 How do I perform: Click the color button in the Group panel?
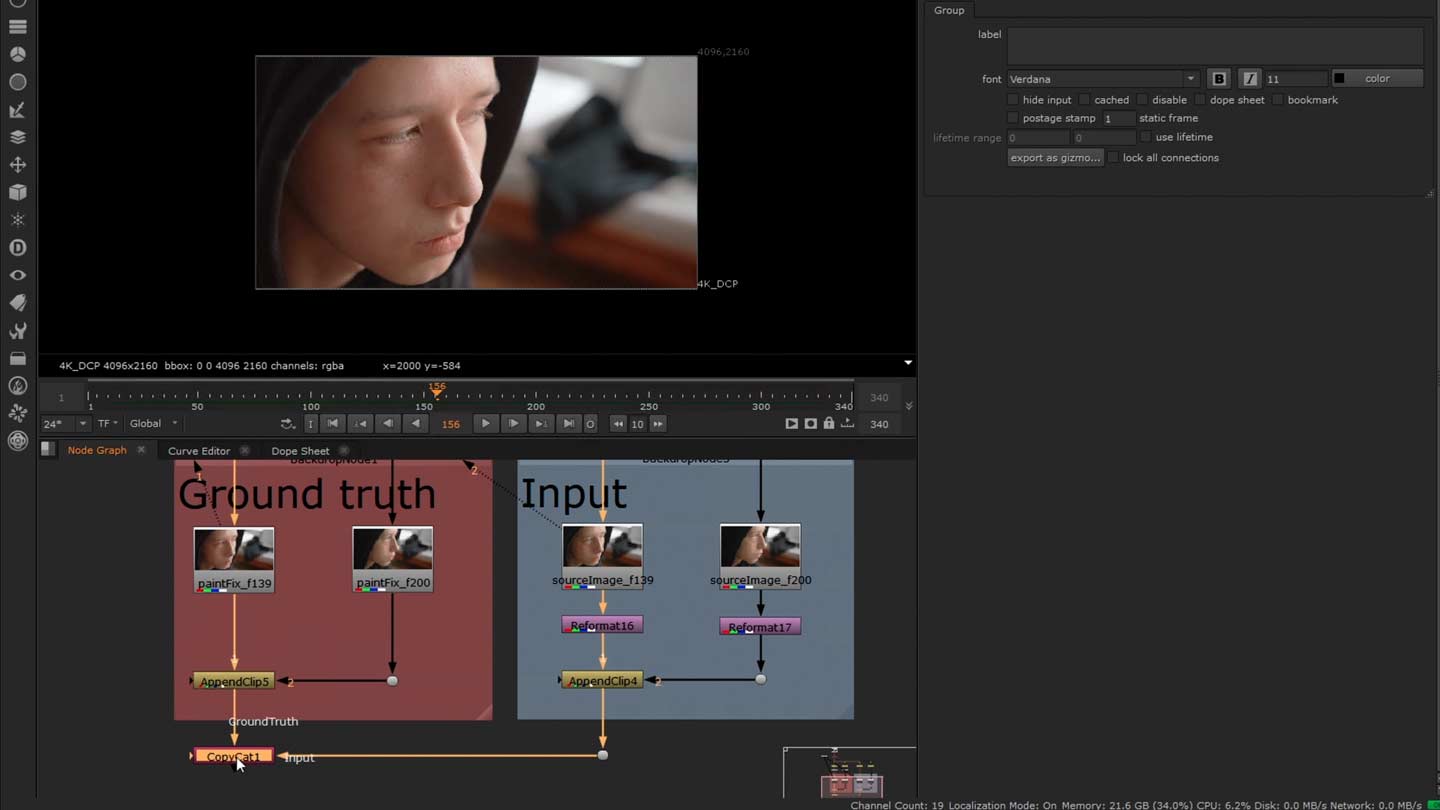(1377, 78)
